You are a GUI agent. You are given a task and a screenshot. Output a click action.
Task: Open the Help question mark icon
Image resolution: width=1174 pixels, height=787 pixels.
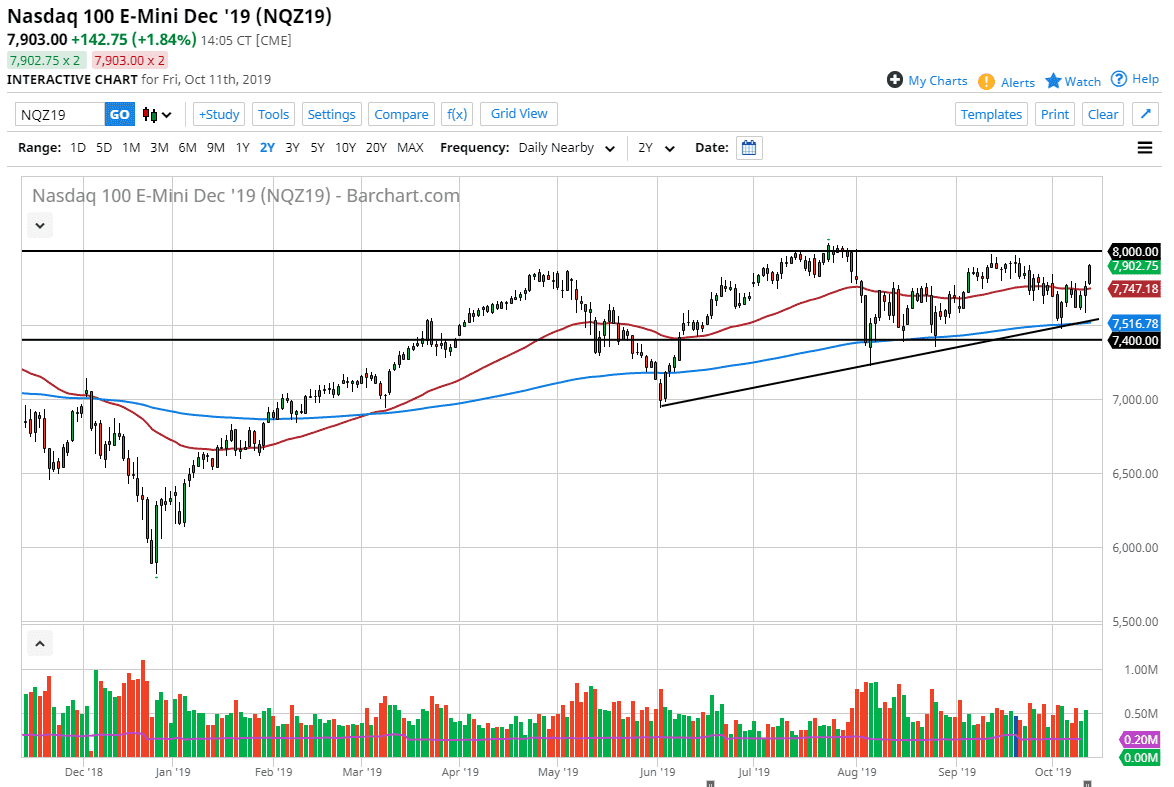point(1120,79)
